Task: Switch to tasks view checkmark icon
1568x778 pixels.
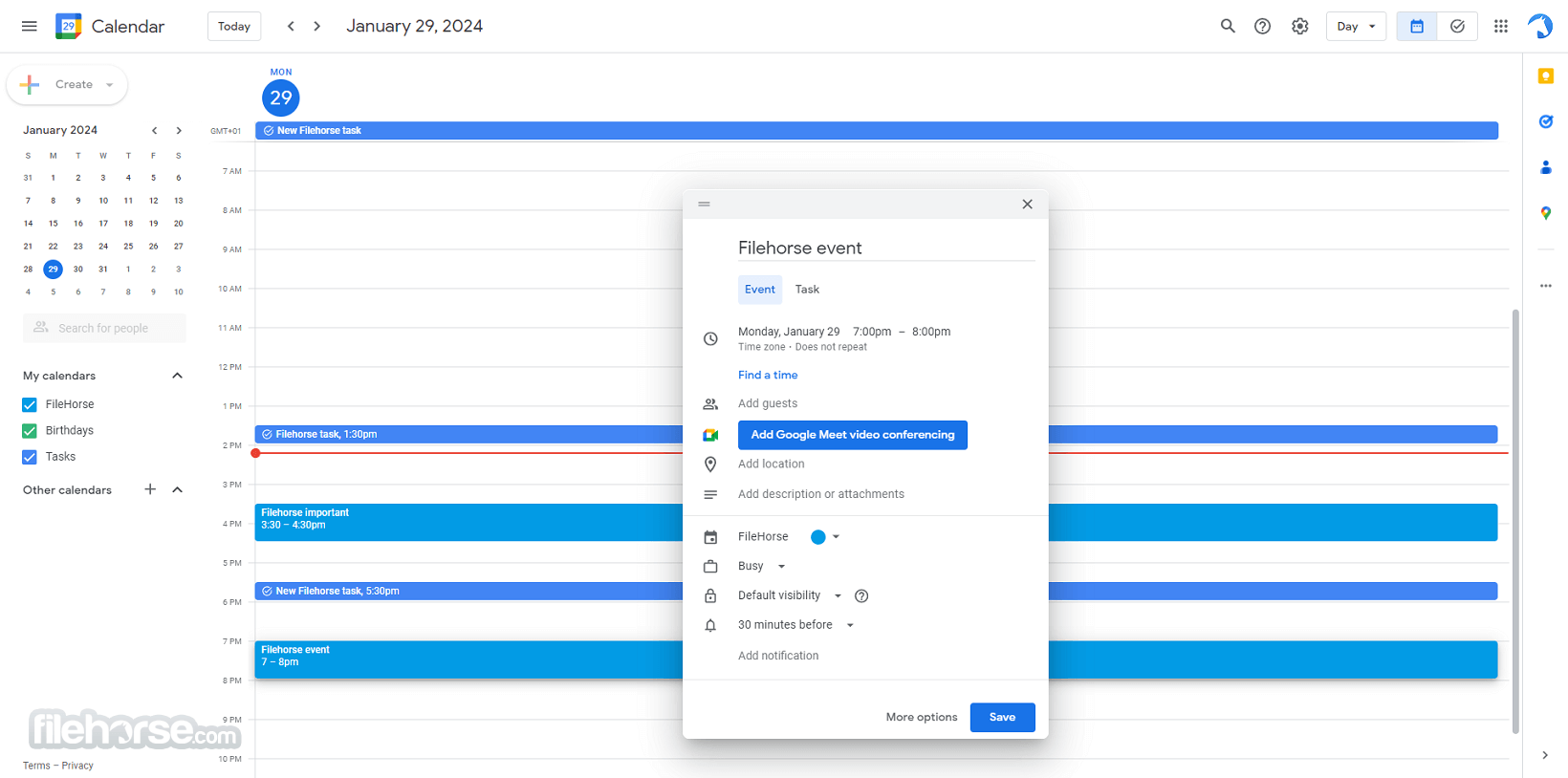Action: pos(1457,26)
